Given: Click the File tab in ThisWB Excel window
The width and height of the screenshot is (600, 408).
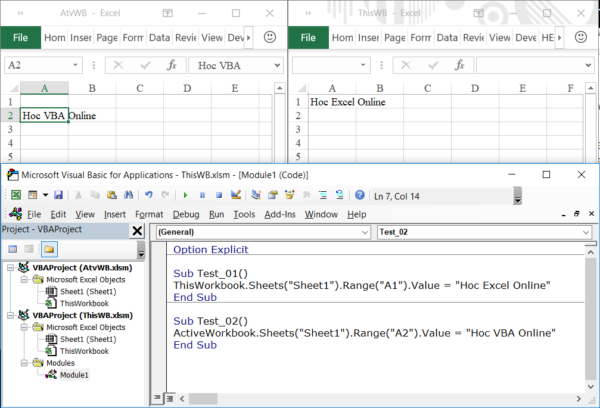Looking at the screenshot, I should (x=308, y=38).
